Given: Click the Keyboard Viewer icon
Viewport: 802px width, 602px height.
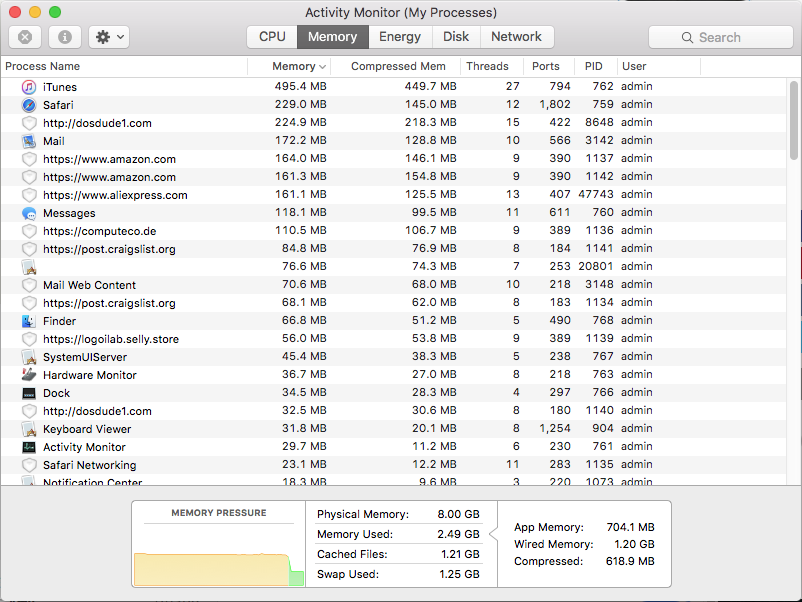Looking at the screenshot, I should tap(29, 429).
